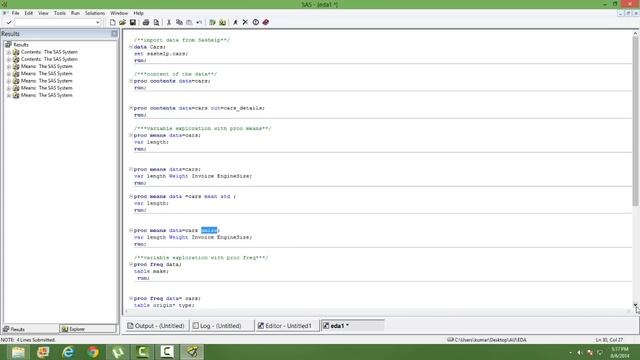640x360 pixels.
Task: Open the Window menu
Action: coord(119,13)
